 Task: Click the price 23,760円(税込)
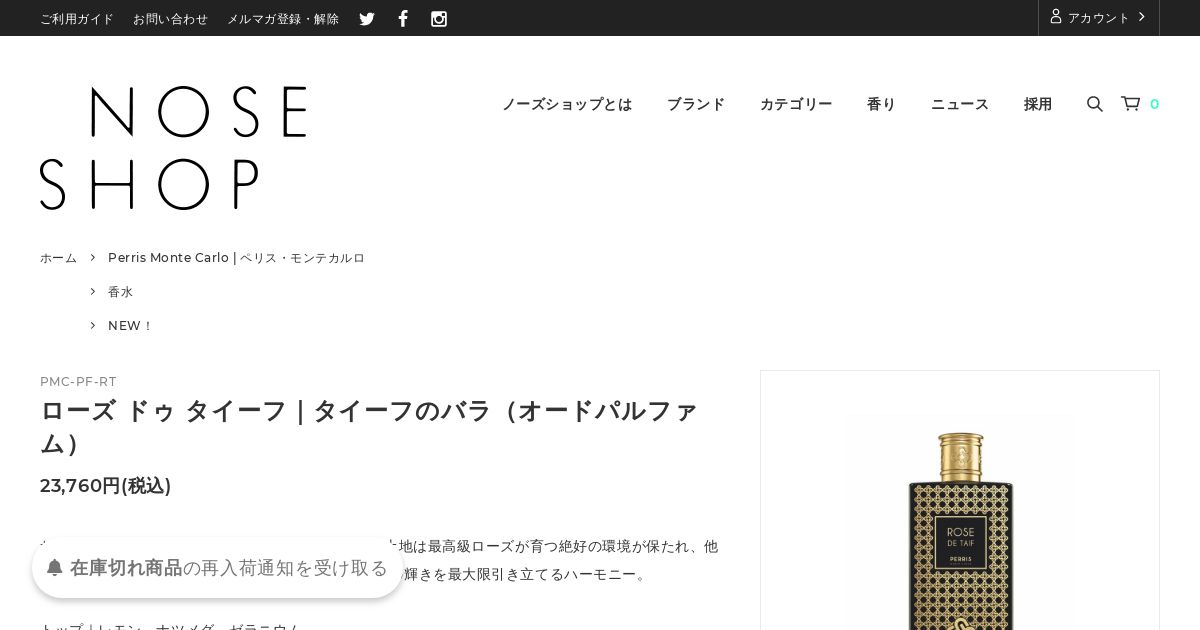click(x=105, y=486)
